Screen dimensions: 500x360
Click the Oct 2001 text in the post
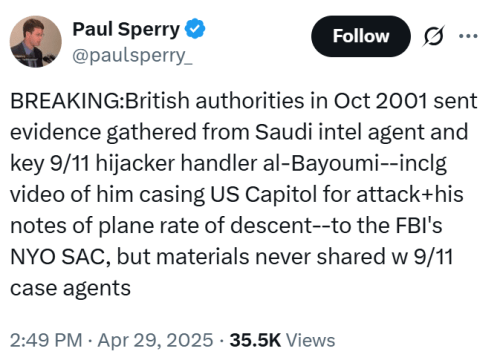click(x=380, y=101)
